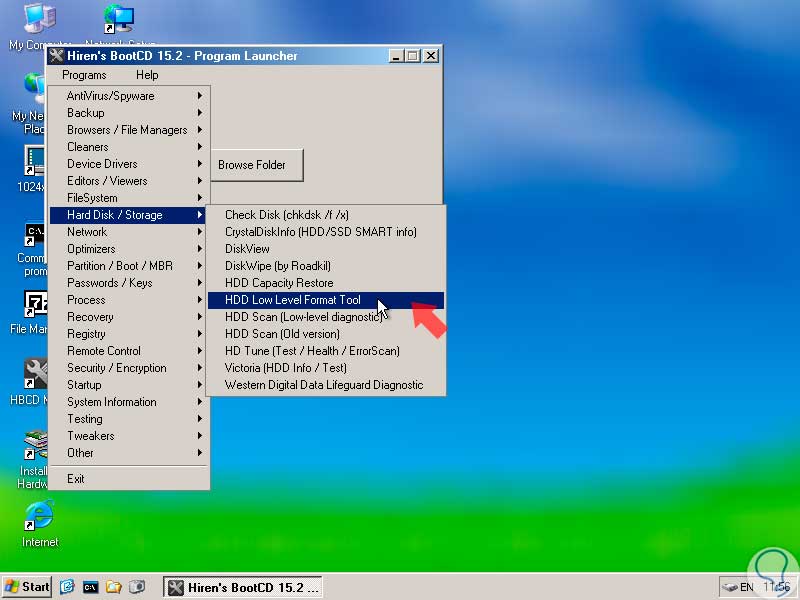800x600 pixels.
Task: Click the Start button on the taskbar
Action: point(27,587)
